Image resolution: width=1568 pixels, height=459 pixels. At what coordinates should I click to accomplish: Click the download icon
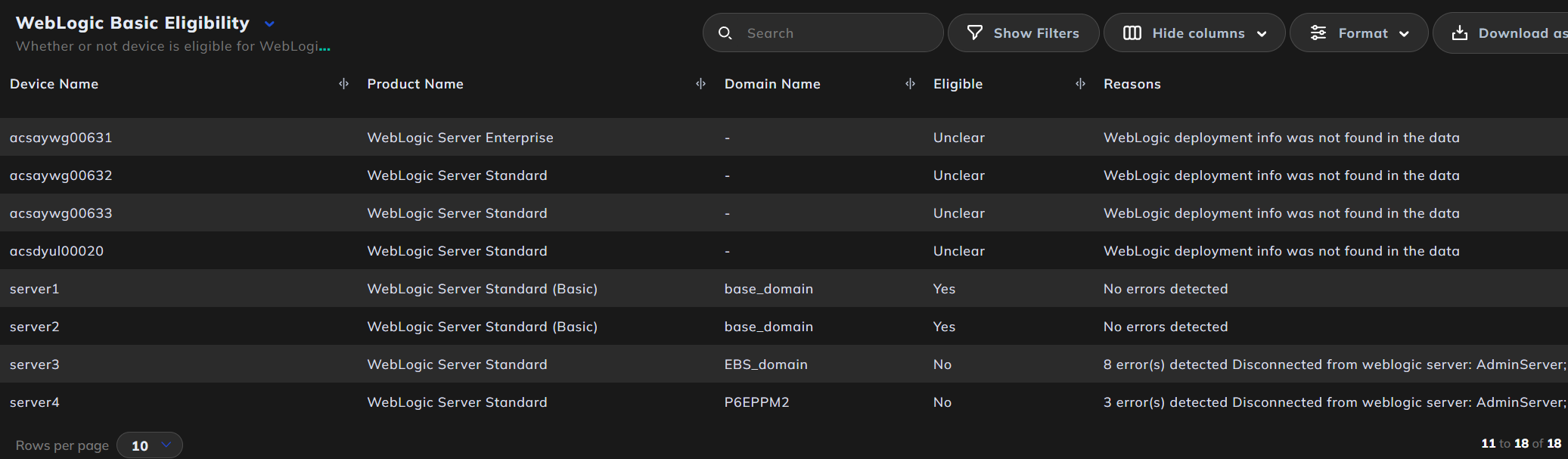(1460, 33)
